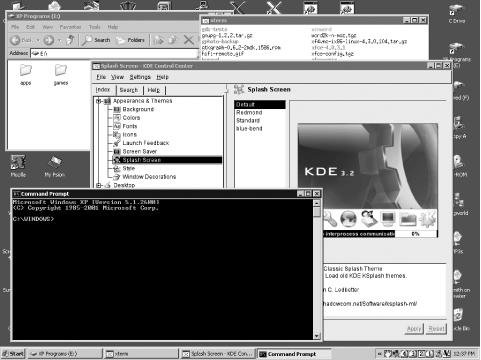Click the Background module icon in the tree
Viewport: 481px width, 360px height.
[x=117, y=109]
